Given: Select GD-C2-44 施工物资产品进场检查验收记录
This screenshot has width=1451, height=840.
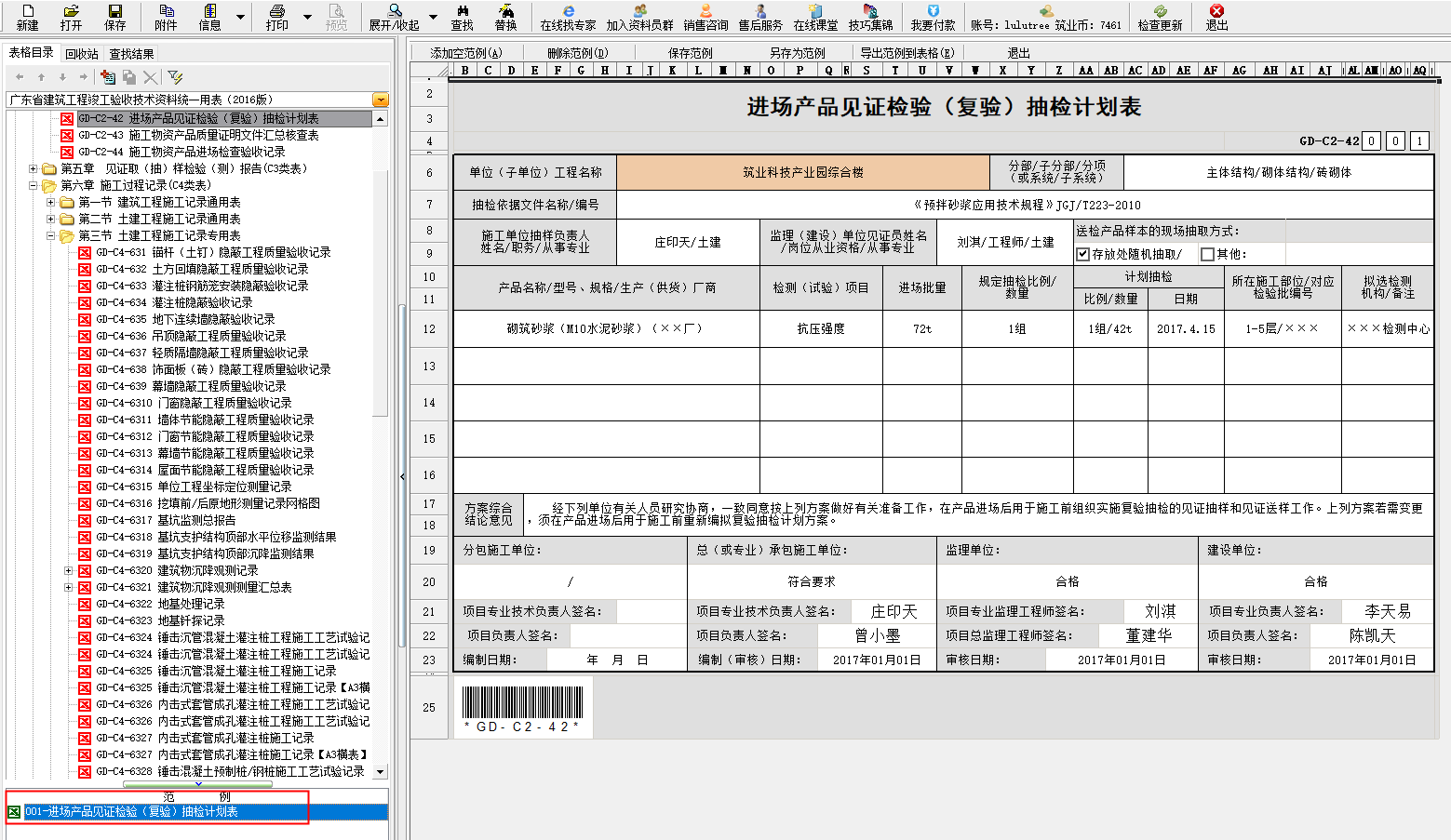Looking at the screenshot, I should point(181,152).
